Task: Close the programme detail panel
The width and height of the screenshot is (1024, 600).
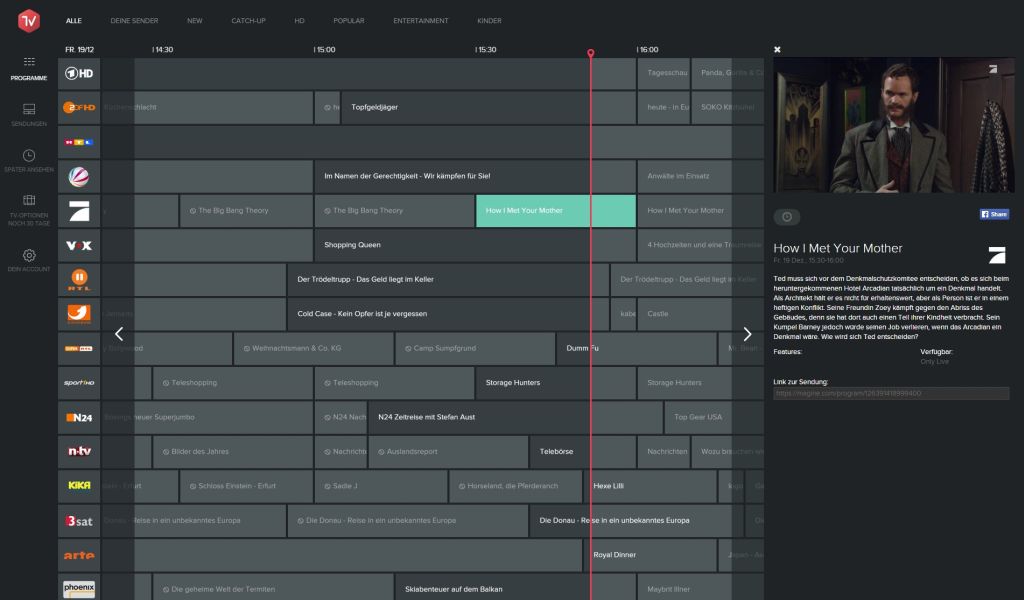Action: pyautogui.click(x=777, y=50)
